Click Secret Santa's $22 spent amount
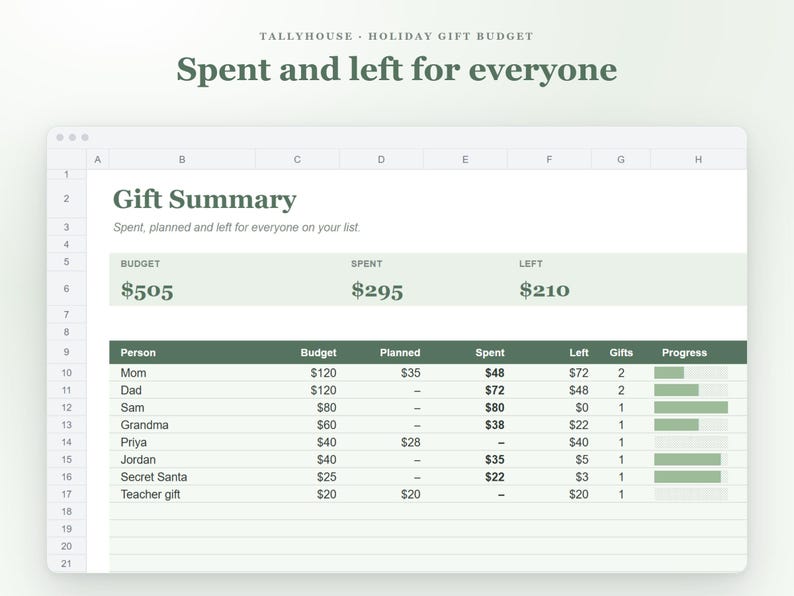 (495, 477)
